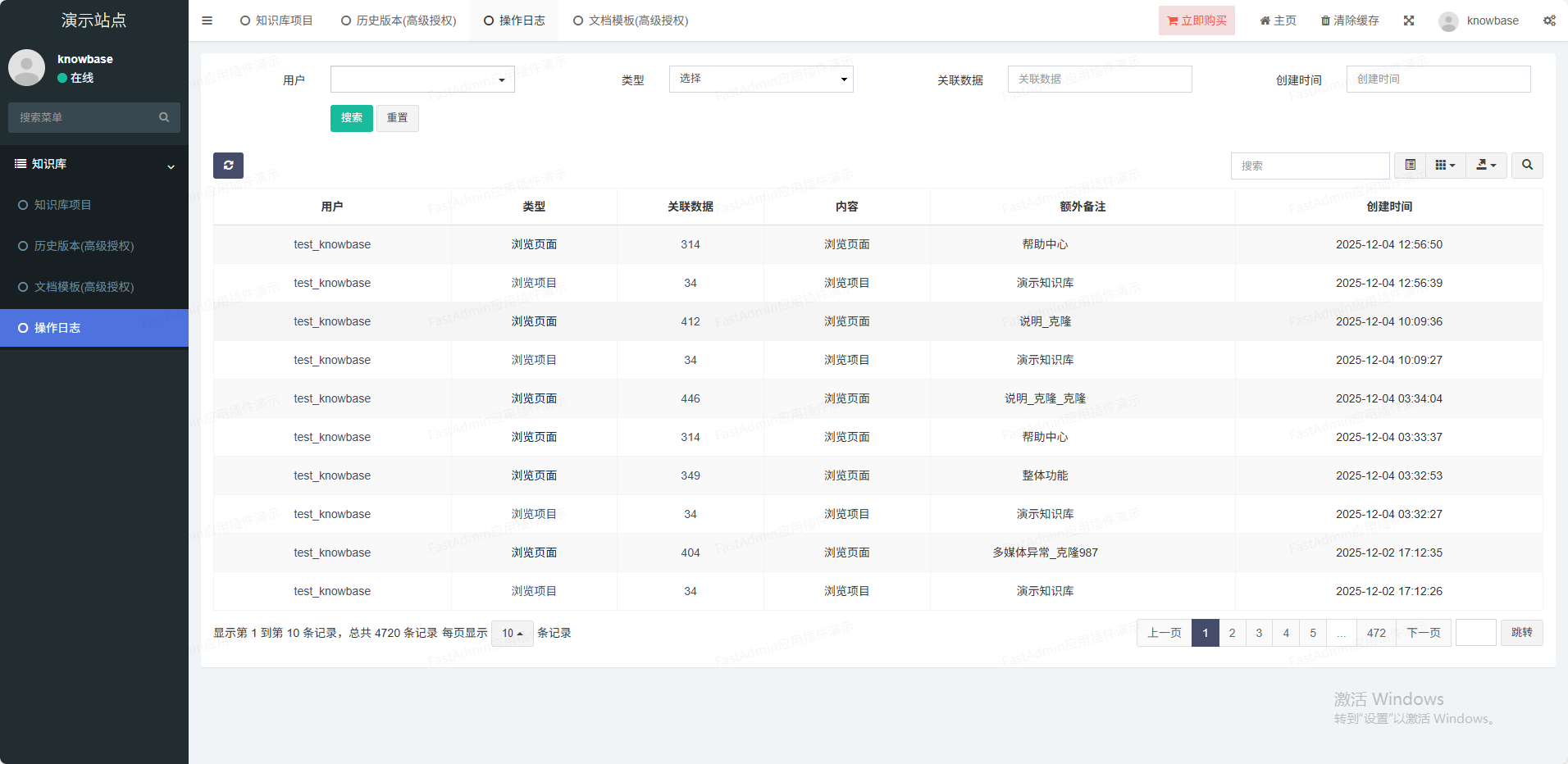Click the fullscreen icon in header
Screen dimensions: 1568x764
[x=1408, y=20]
